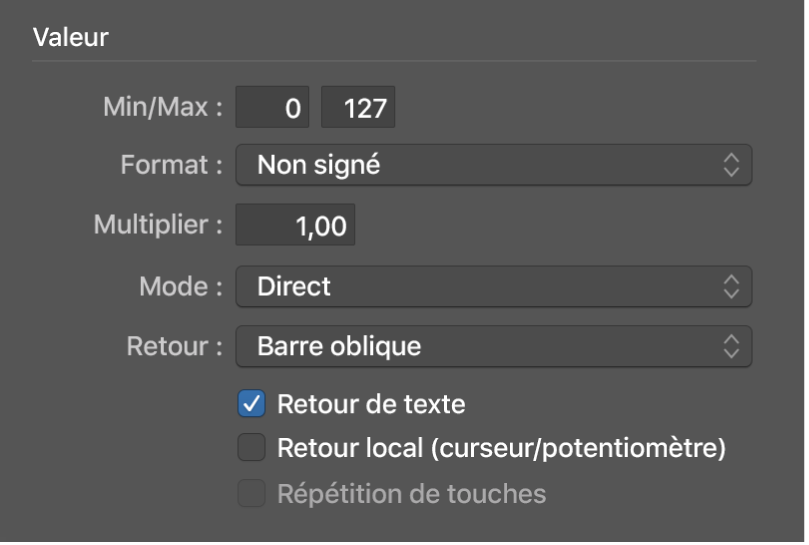Click the up/down chevrons of the Format popup
Screen dimensions: 809x545
pos(732,166)
